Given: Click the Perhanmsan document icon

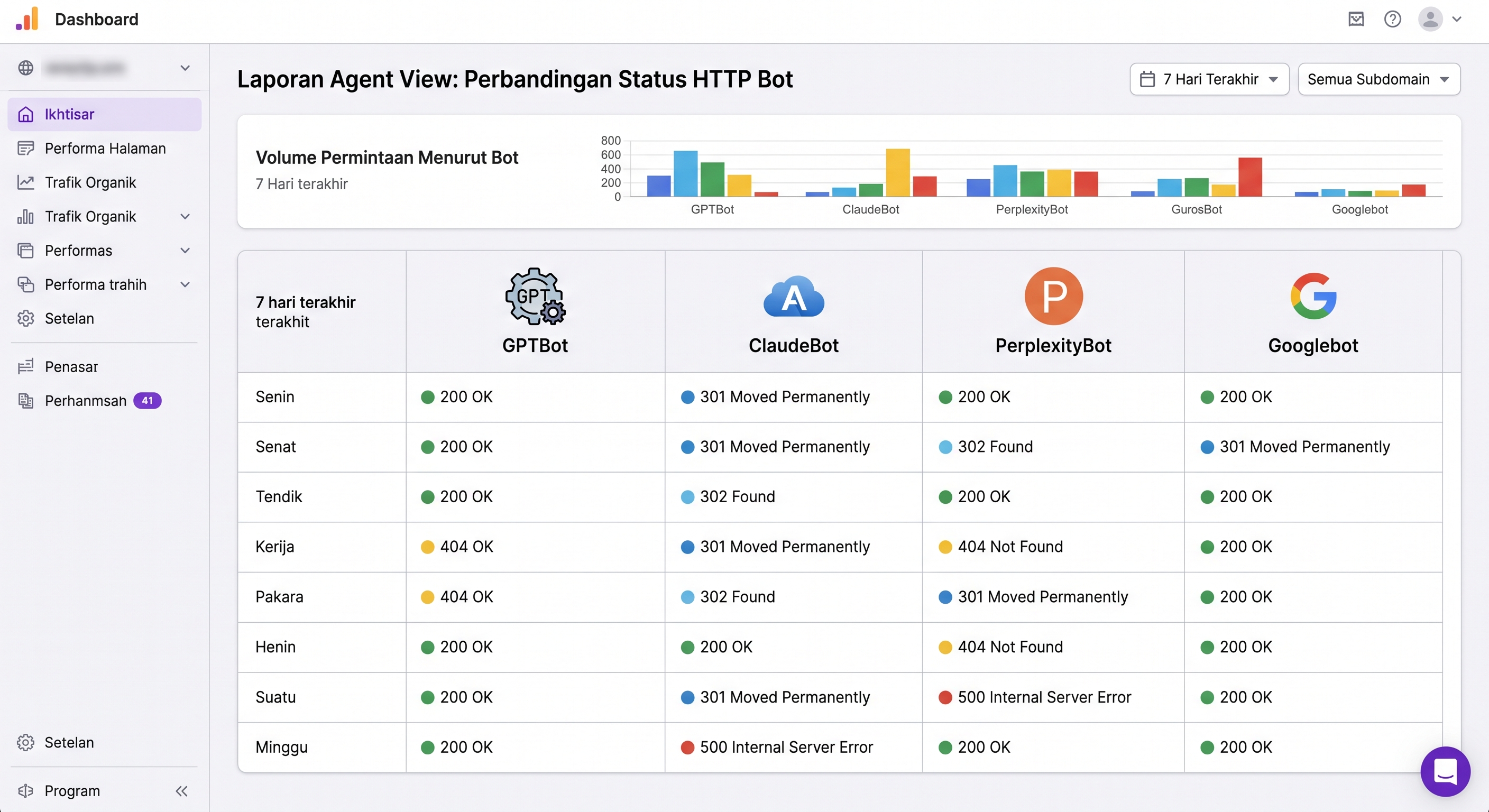Looking at the screenshot, I should pyautogui.click(x=25, y=401).
